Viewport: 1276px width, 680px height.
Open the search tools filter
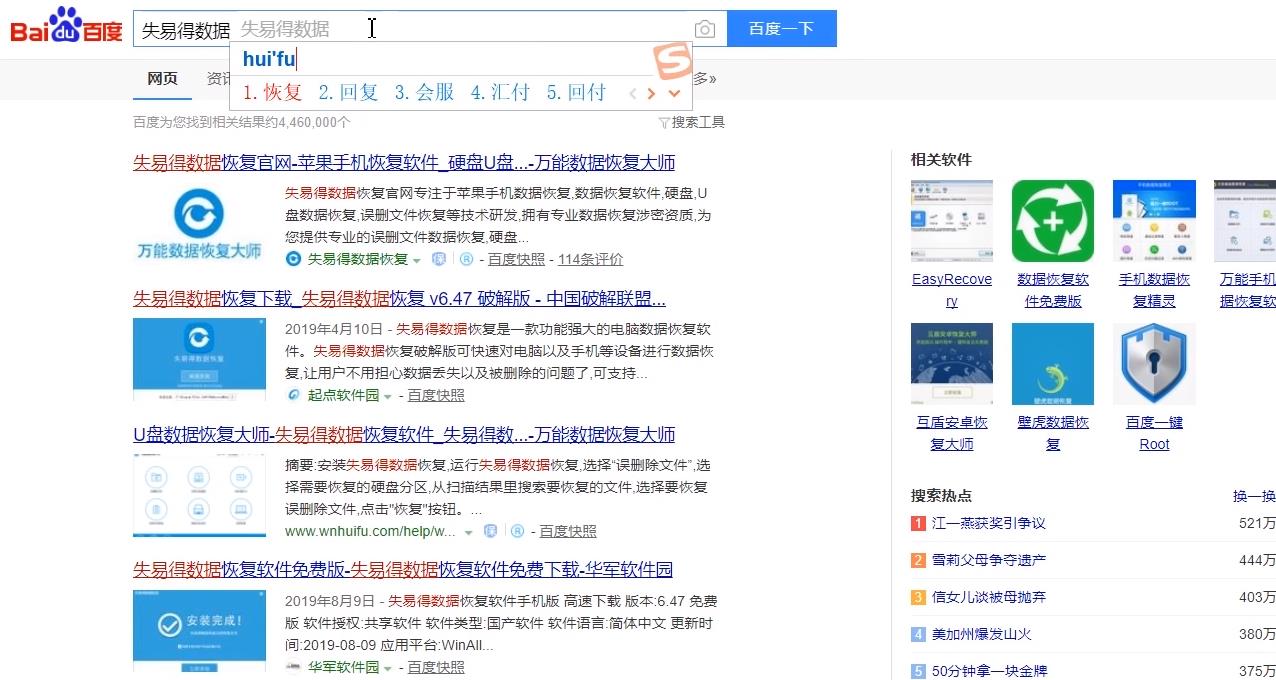point(691,122)
